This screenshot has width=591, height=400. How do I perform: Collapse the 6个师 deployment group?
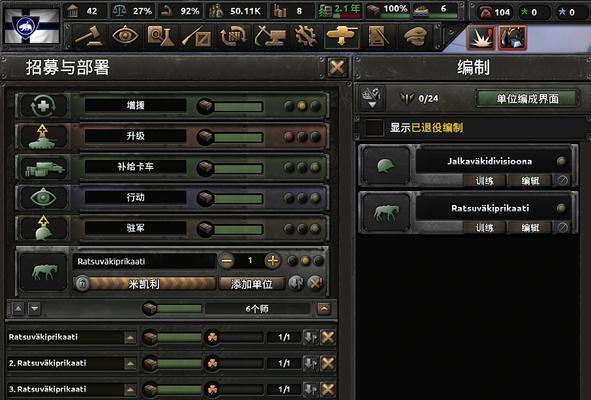(x=324, y=309)
